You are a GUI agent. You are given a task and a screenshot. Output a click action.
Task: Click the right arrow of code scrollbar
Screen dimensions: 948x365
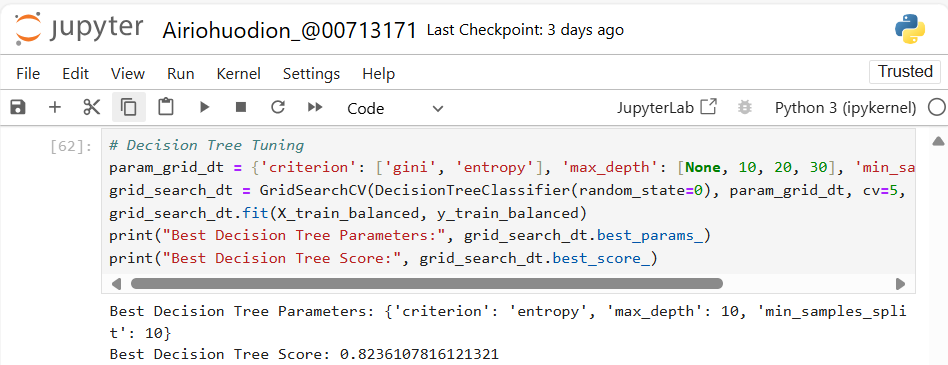click(900, 283)
